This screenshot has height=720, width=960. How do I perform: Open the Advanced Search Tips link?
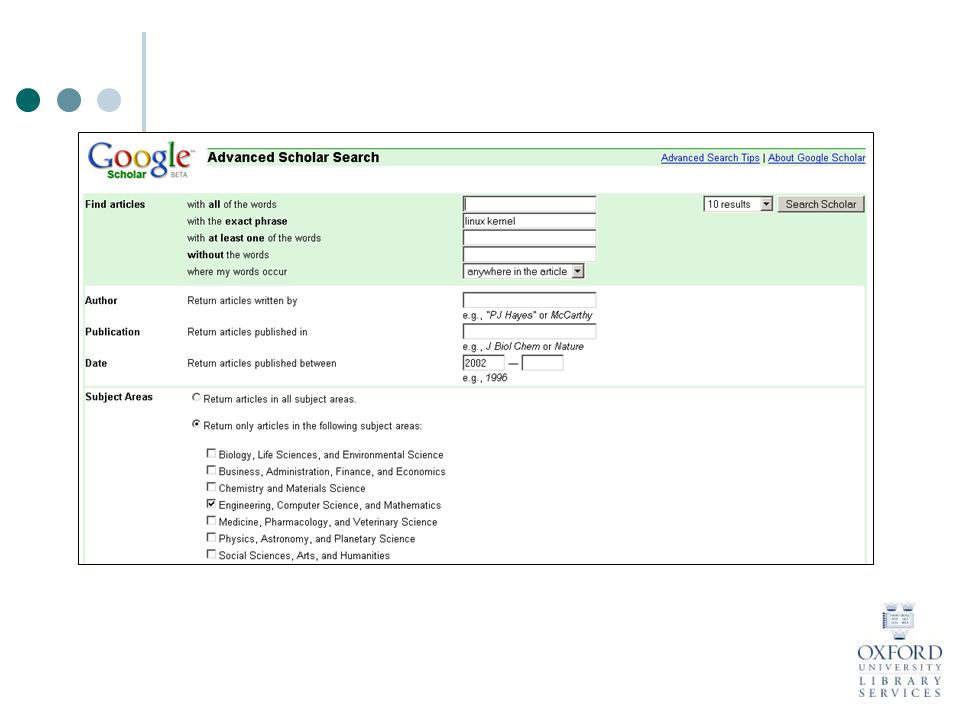(710, 158)
